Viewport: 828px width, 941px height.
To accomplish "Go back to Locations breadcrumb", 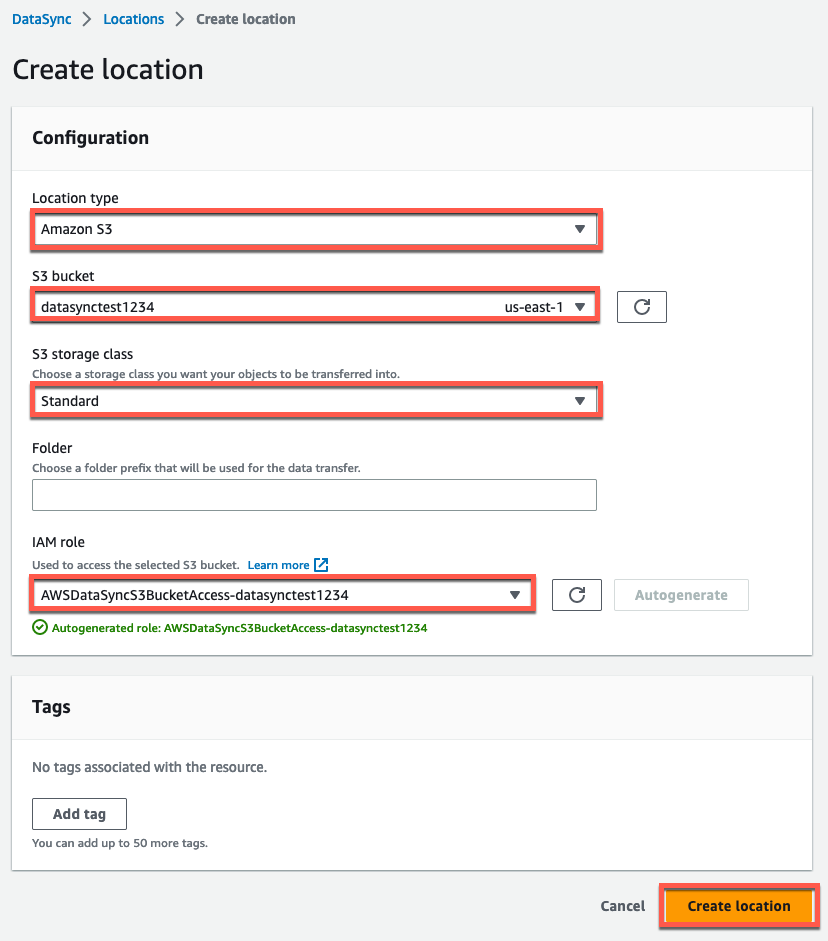I will [x=133, y=18].
